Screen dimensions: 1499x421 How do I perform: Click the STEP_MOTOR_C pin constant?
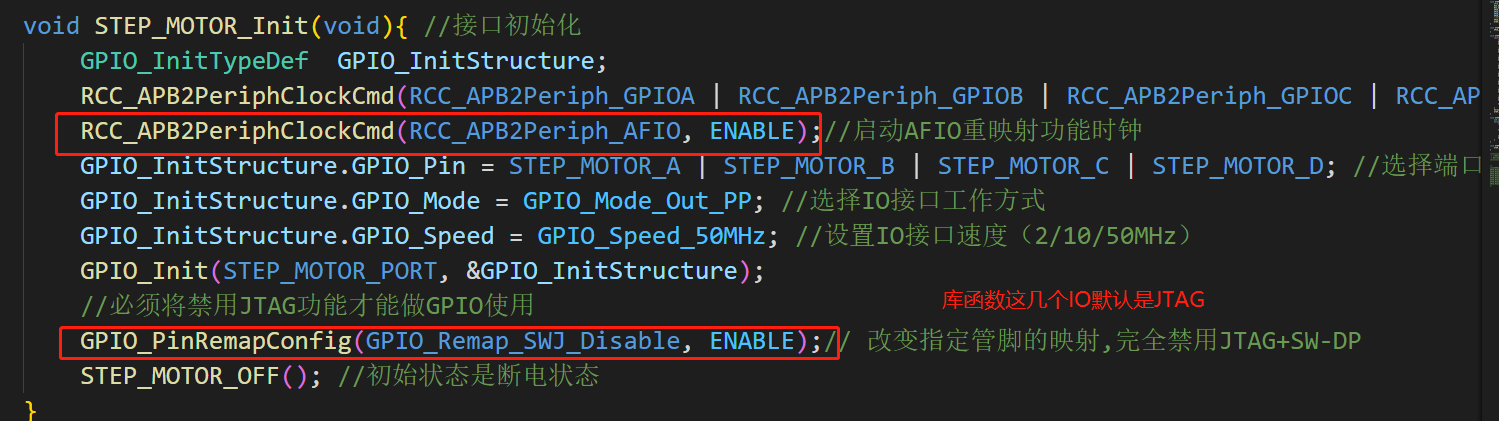pyautogui.click(x=1023, y=165)
